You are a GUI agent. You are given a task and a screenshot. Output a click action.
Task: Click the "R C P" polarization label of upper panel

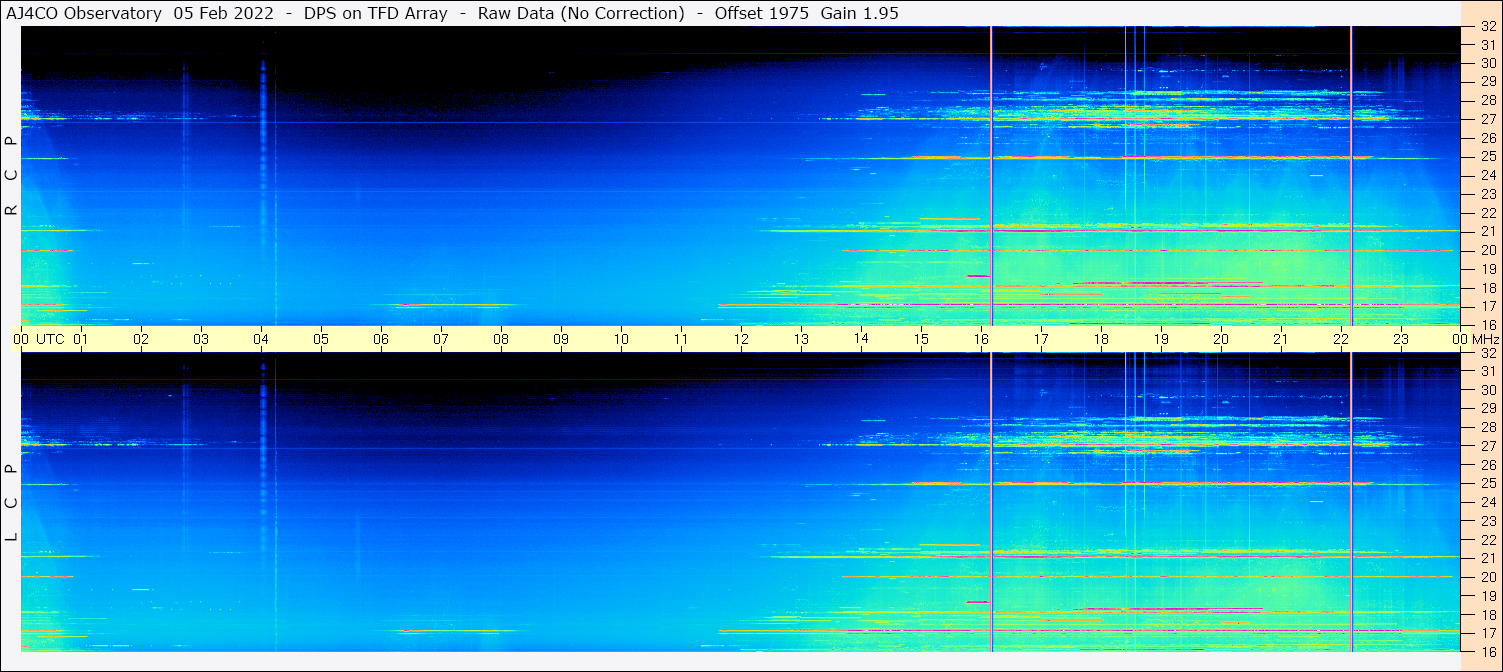pos(11,175)
